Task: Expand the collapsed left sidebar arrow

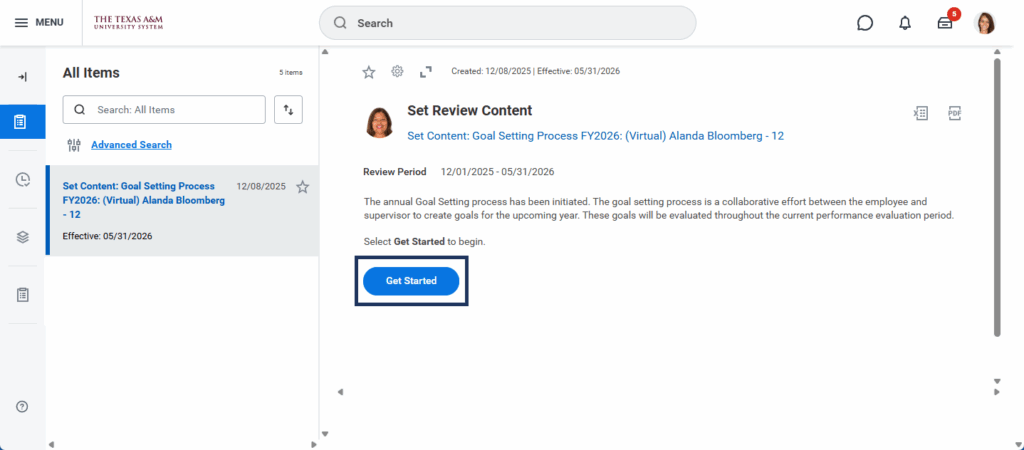Action: point(22,77)
